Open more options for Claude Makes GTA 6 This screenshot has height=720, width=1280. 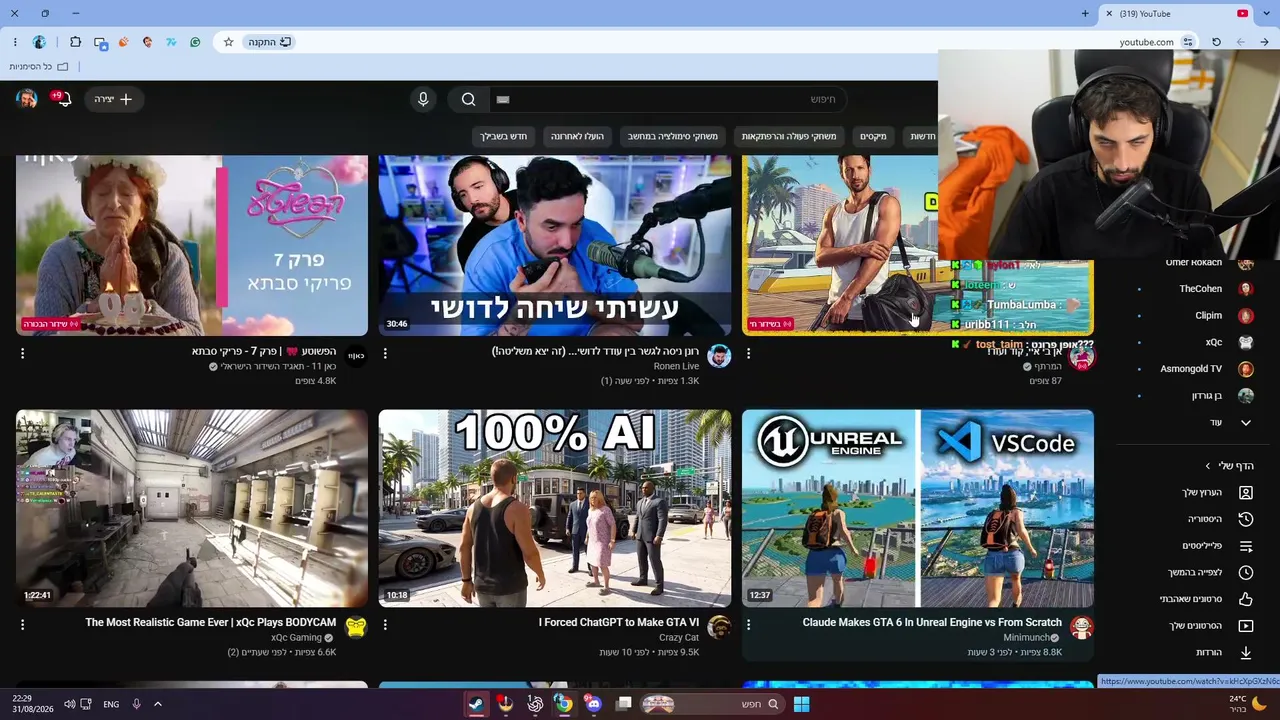click(748, 624)
